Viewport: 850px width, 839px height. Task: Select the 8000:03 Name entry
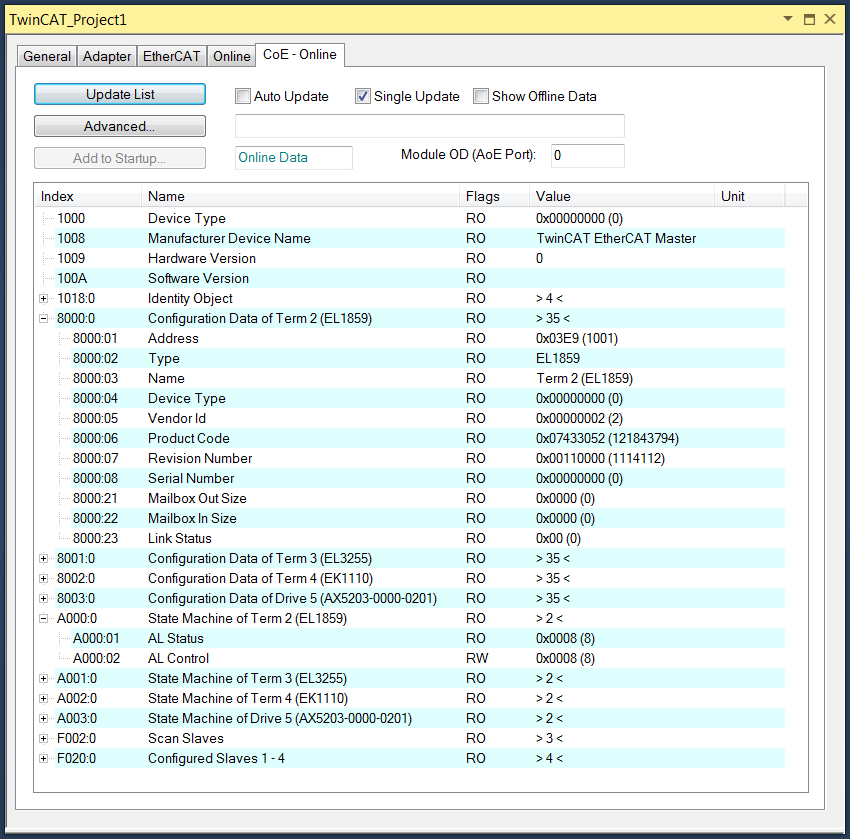click(428, 379)
